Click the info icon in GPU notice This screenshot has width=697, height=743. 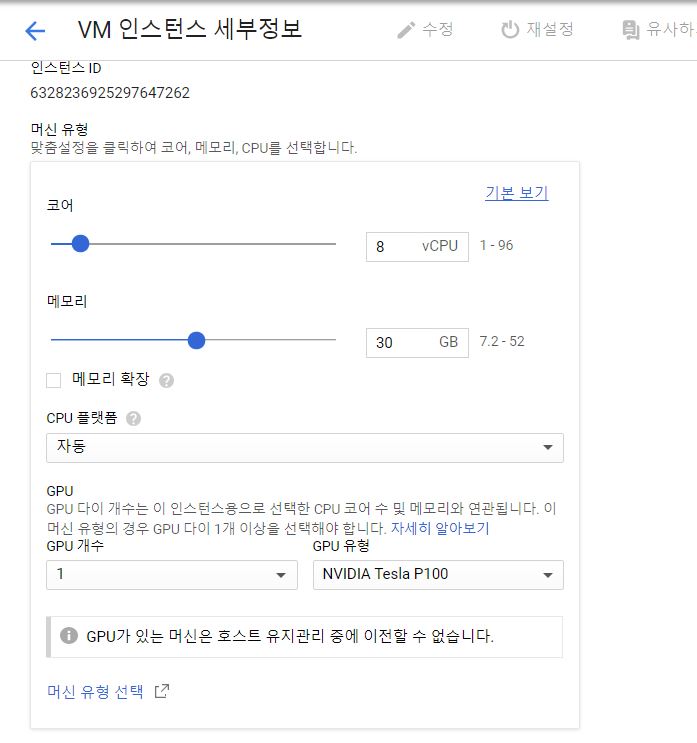[x=69, y=635]
